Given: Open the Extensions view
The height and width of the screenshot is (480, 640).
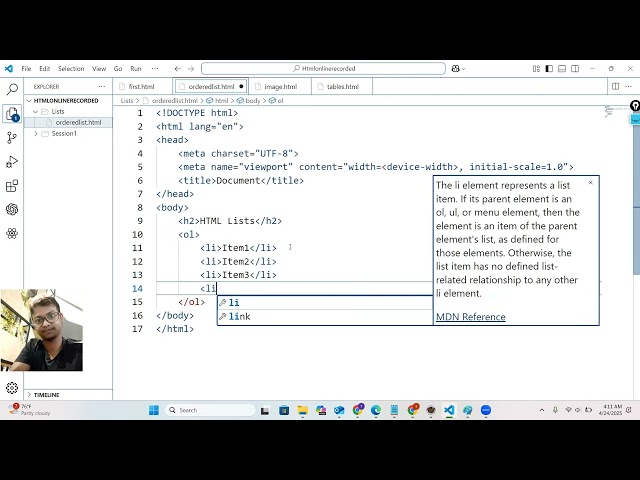Looking at the screenshot, I should 12,186.
